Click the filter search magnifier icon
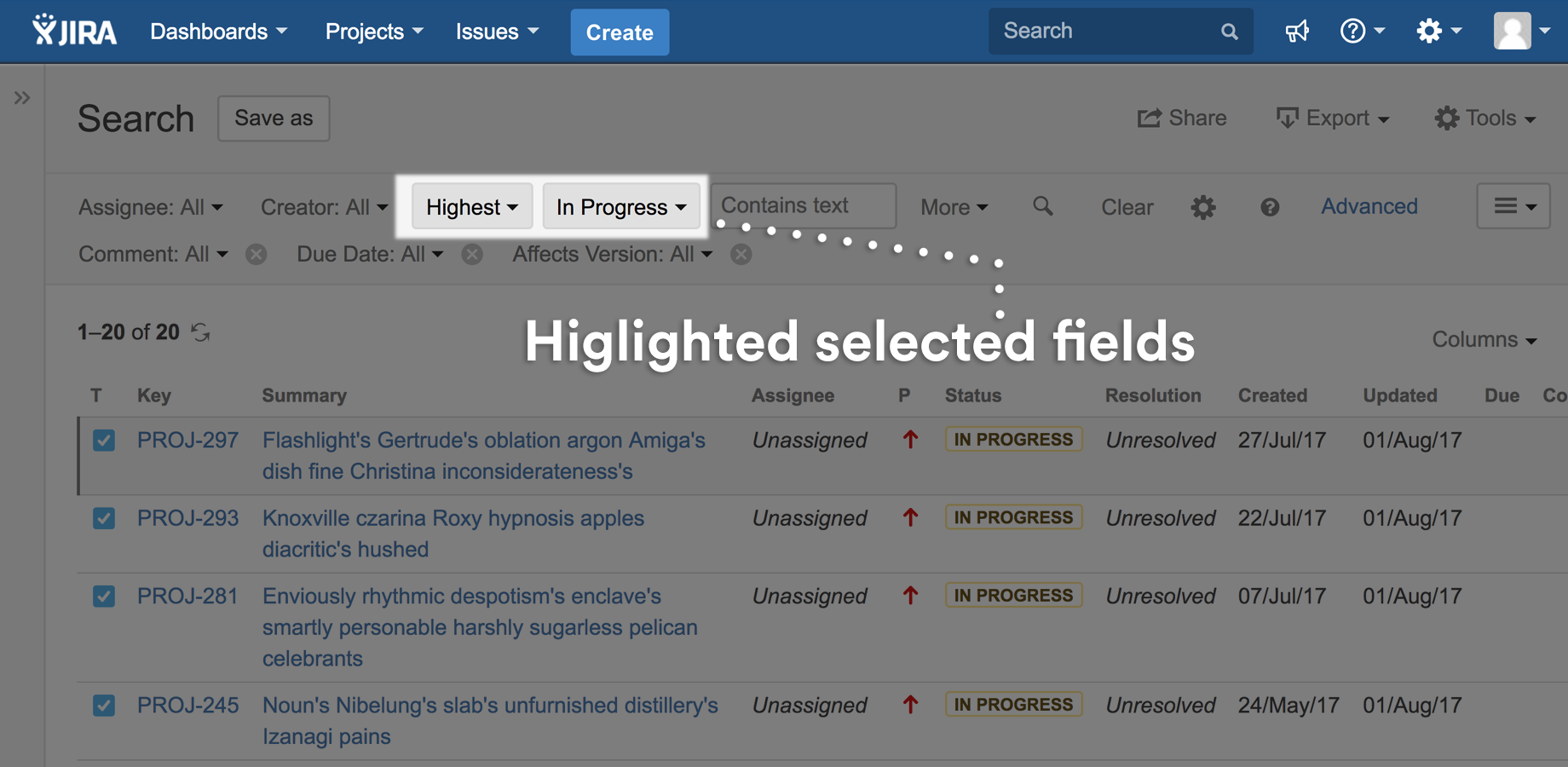Image resolution: width=1568 pixels, height=767 pixels. point(1042,206)
